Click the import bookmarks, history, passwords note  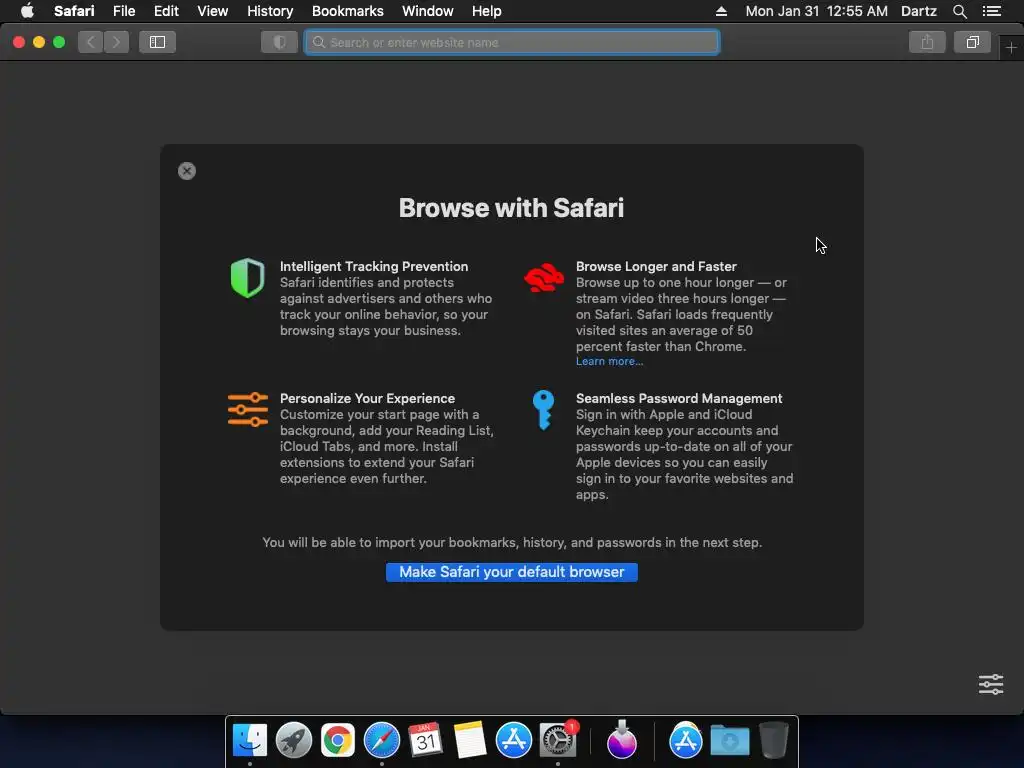coord(512,543)
